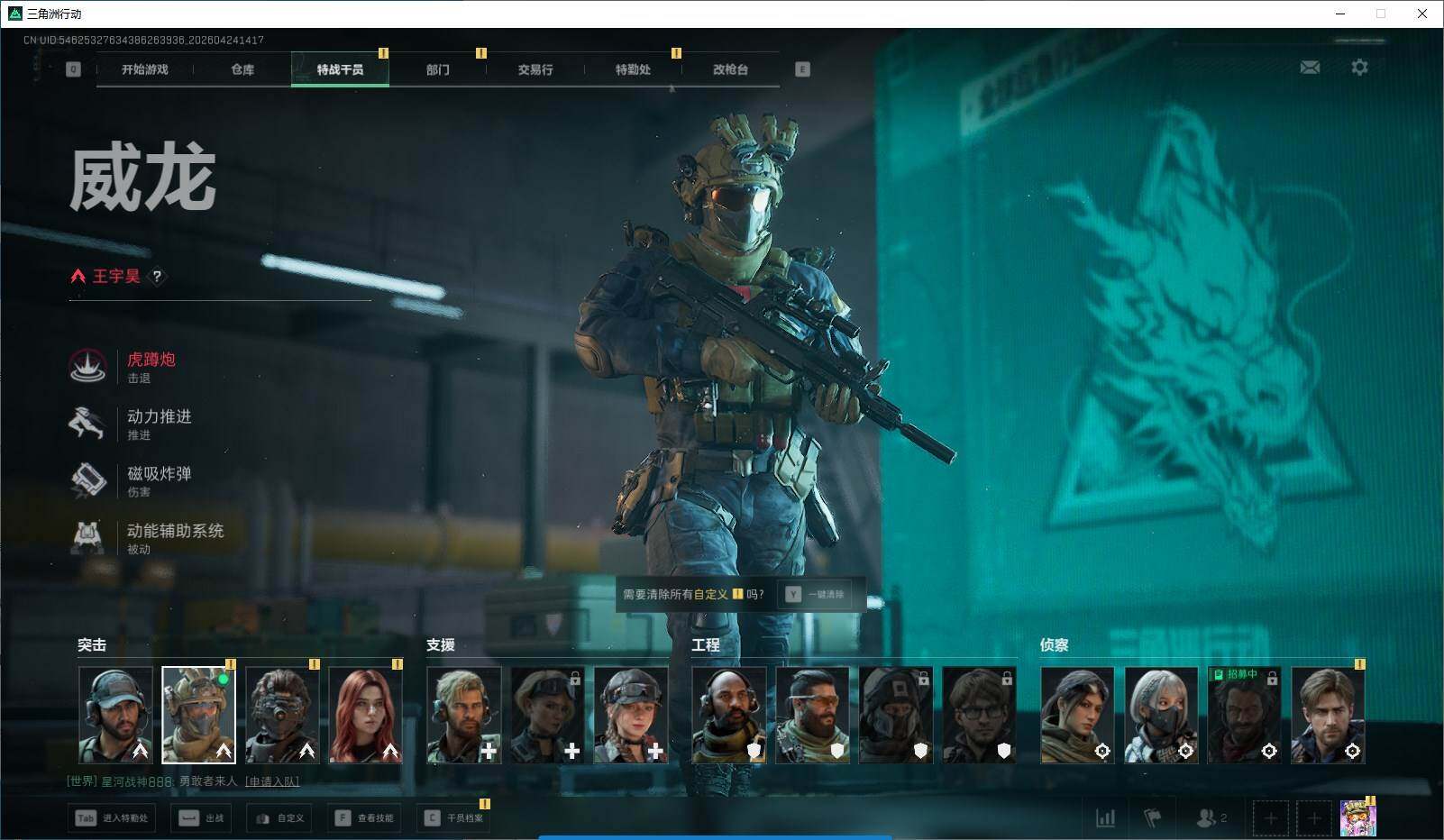Close the 三角洲行动 window
Viewport: 1444px width, 840px height.
(1422, 14)
